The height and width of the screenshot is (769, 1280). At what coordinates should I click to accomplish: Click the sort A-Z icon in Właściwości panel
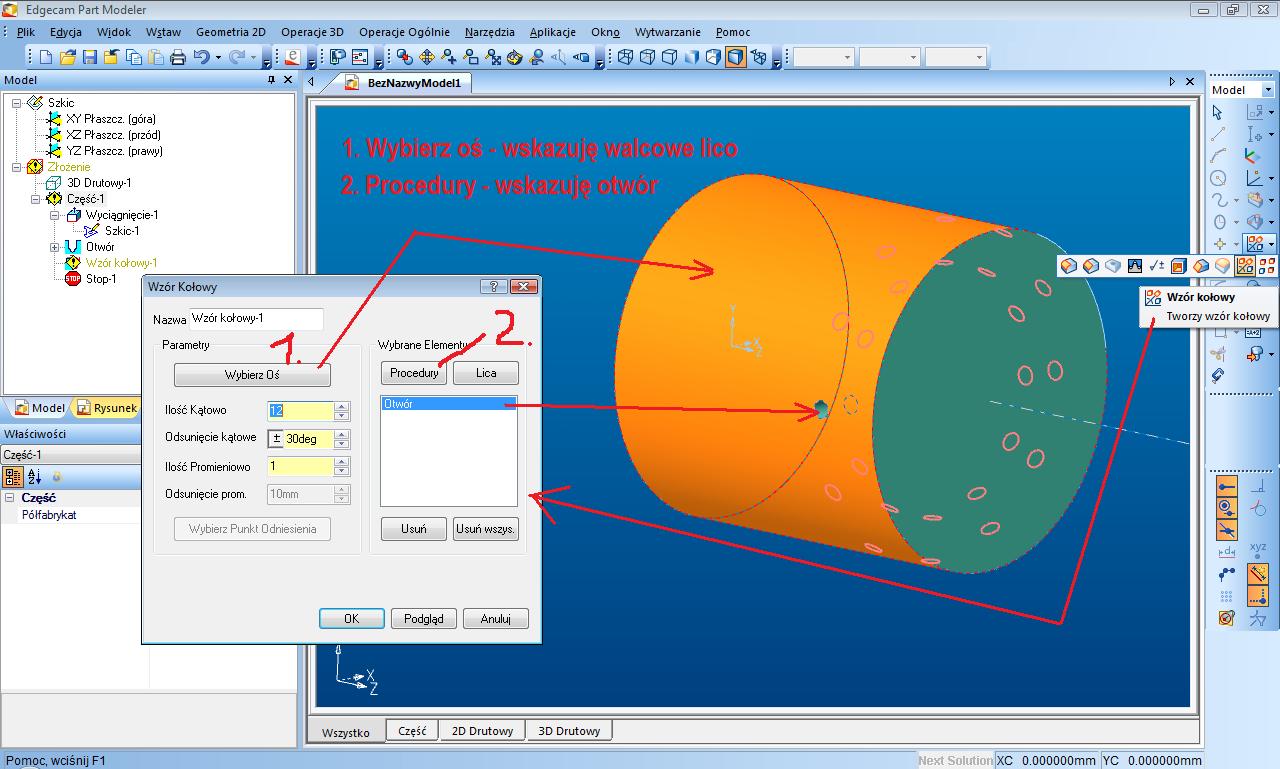click(x=34, y=477)
